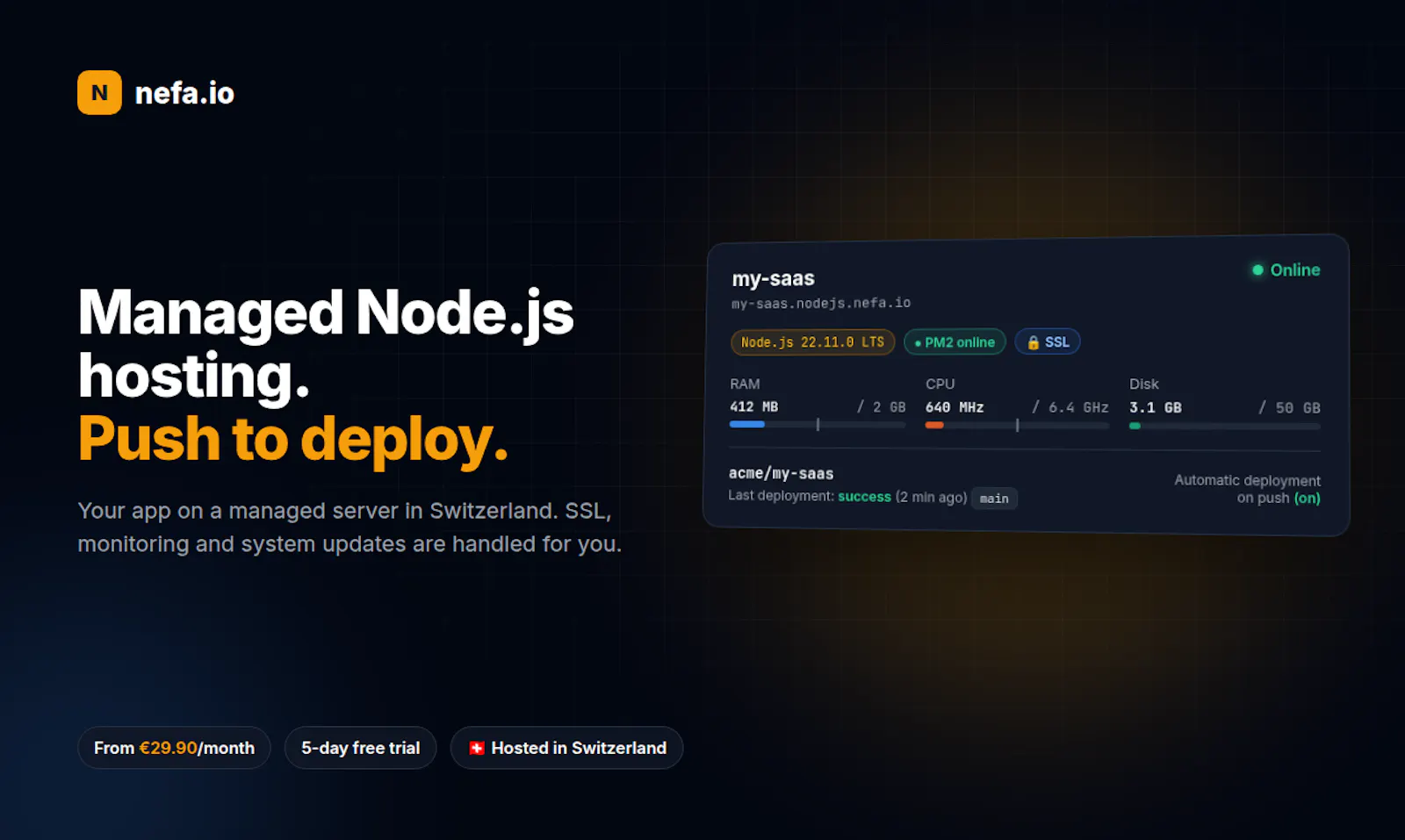Click the (2 min ago) timestamp

931,498
